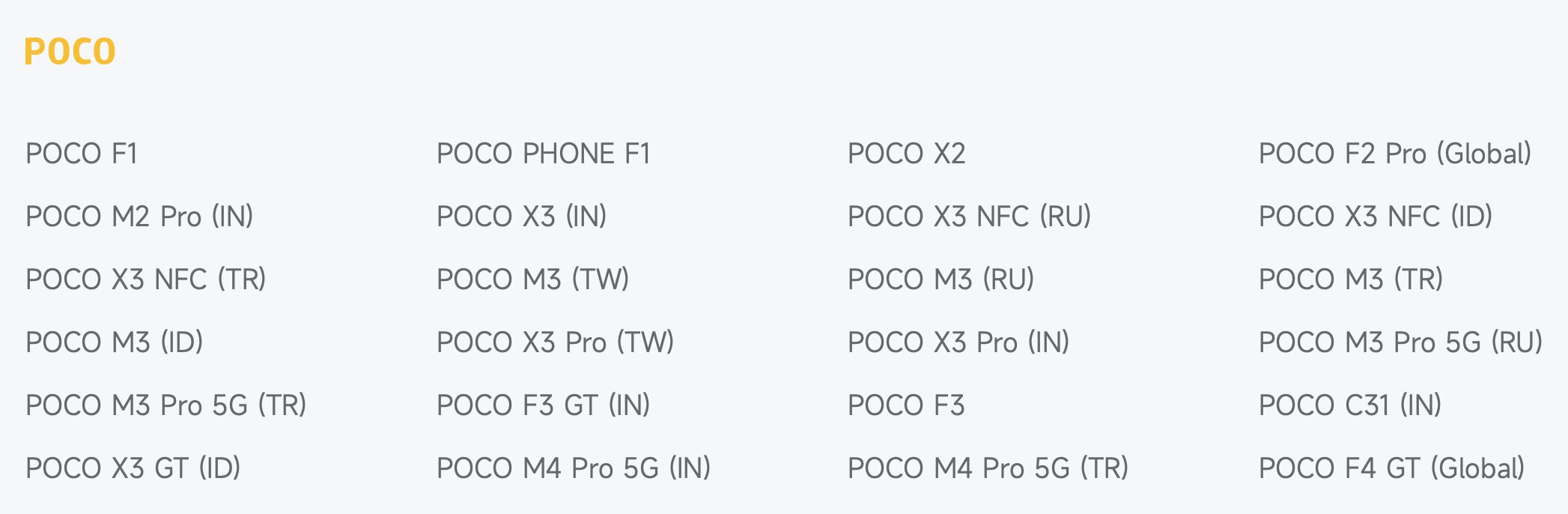This screenshot has height=514, width=1568.
Task: Click POCO F4 GT (Global)
Action: point(1392,468)
